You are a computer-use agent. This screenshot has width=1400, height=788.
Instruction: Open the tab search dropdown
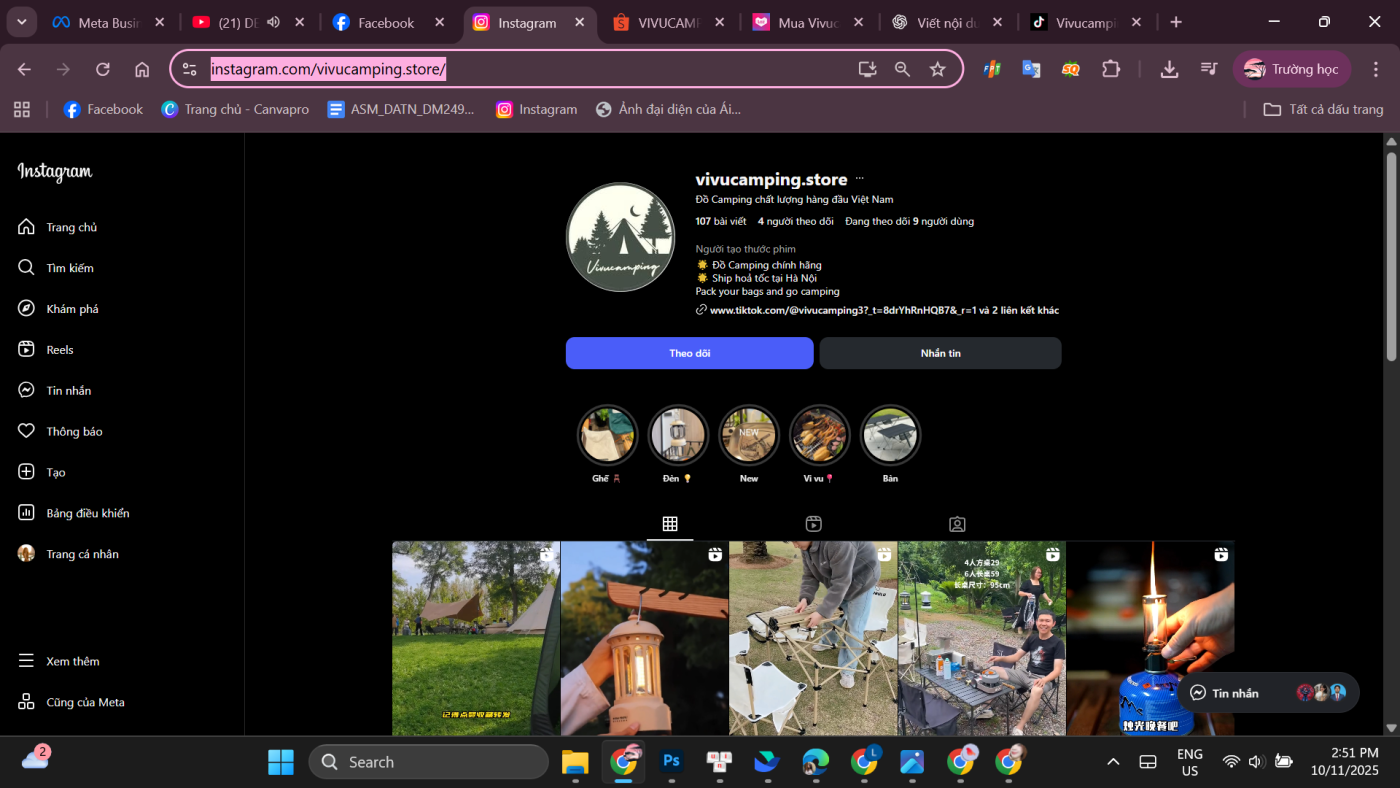coord(21,22)
